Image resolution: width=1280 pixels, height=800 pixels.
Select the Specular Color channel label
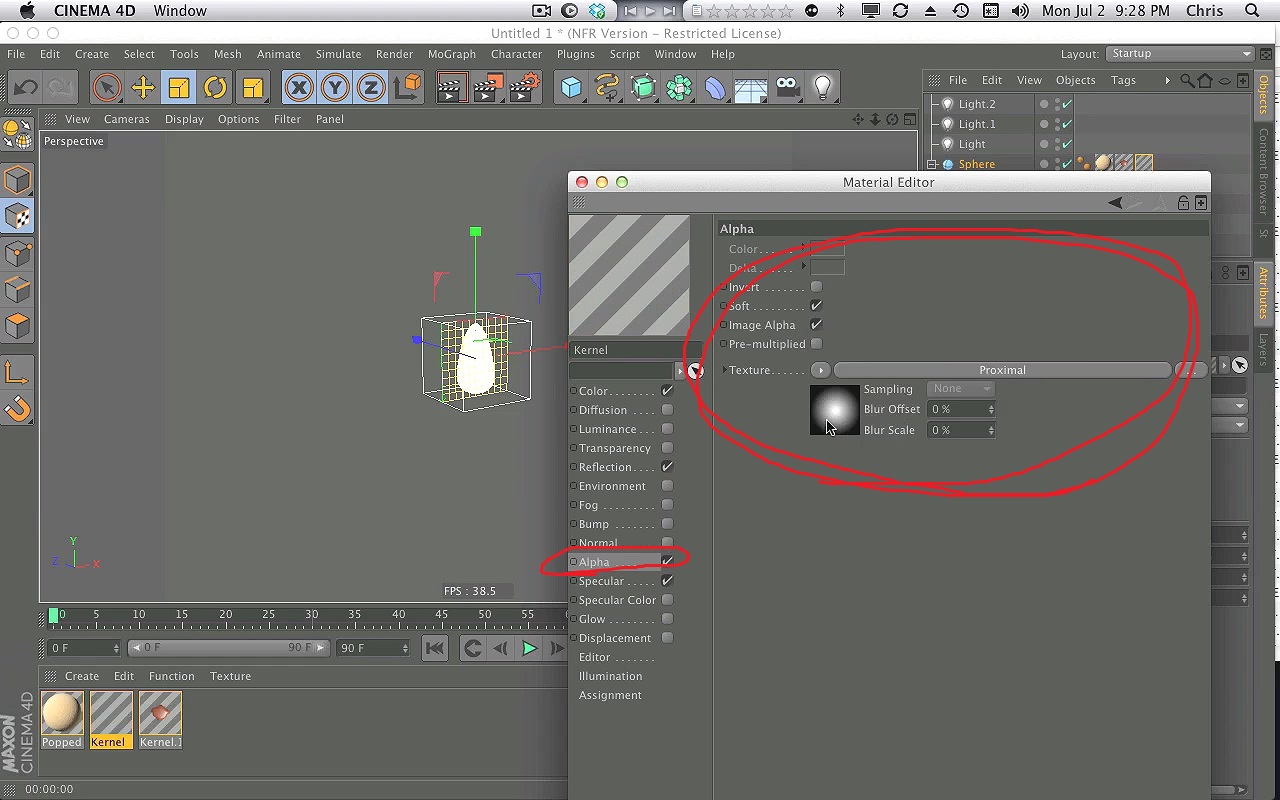pyautogui.click(x=617, y=600)
